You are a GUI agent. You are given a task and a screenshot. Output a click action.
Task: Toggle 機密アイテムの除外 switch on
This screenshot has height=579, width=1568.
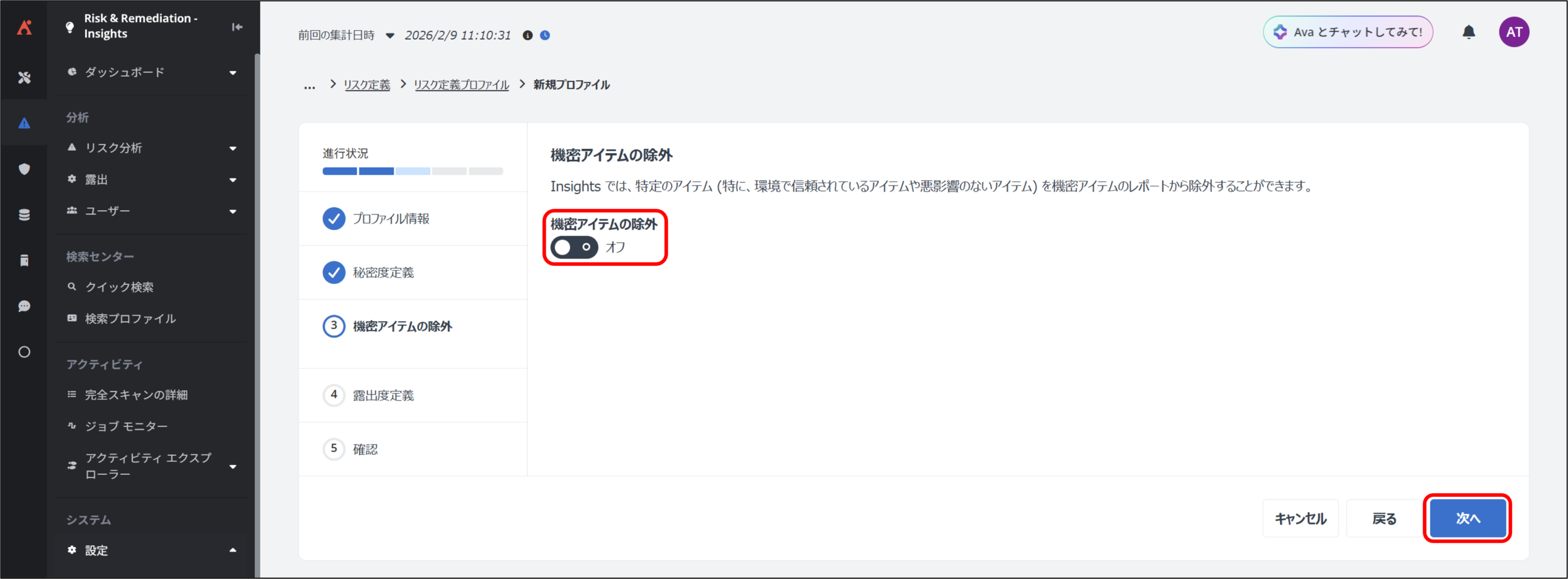tap(574, 248)
